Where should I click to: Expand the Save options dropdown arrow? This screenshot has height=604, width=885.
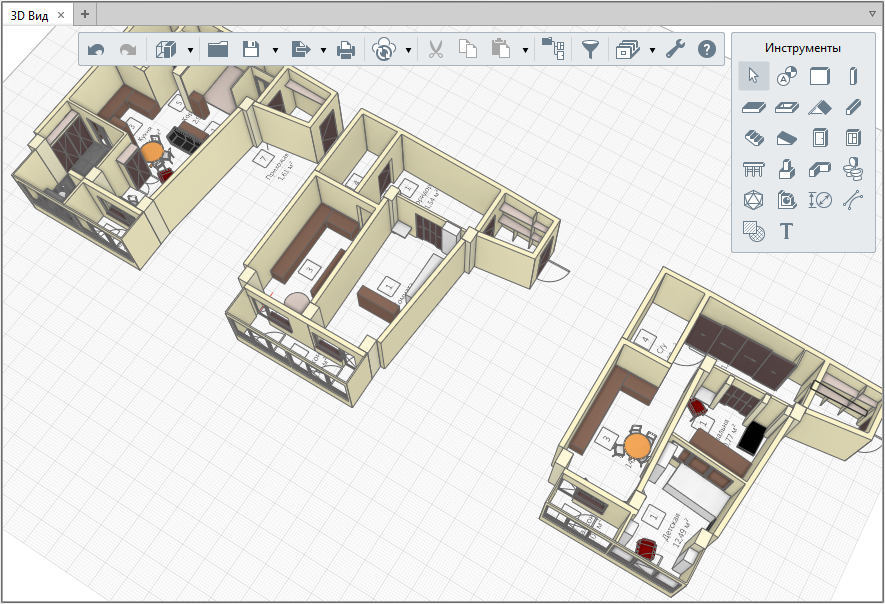coord(275,50)
